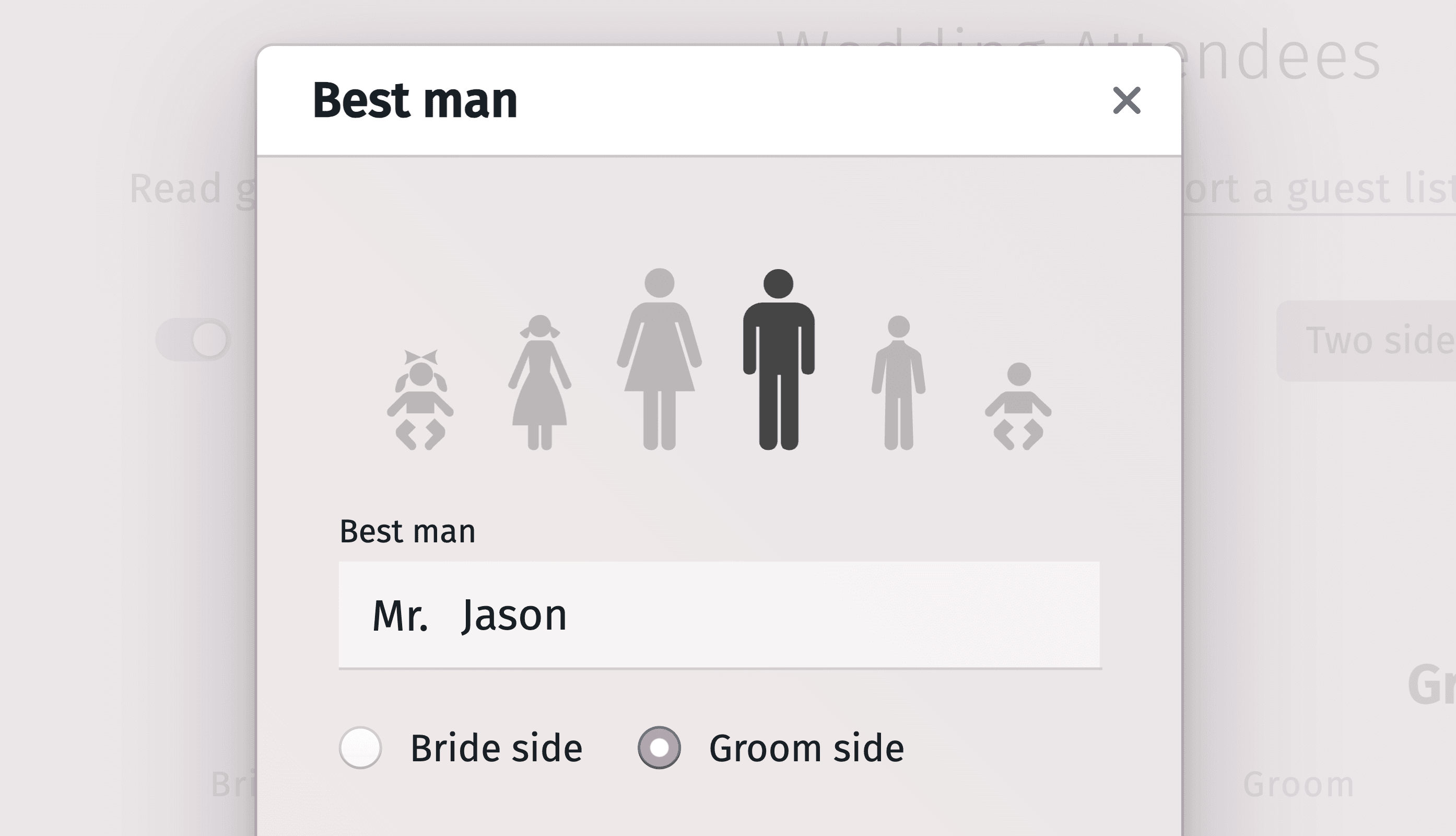Select the Groom side radio button
1456x836 pixels.
tap(660, 748)
